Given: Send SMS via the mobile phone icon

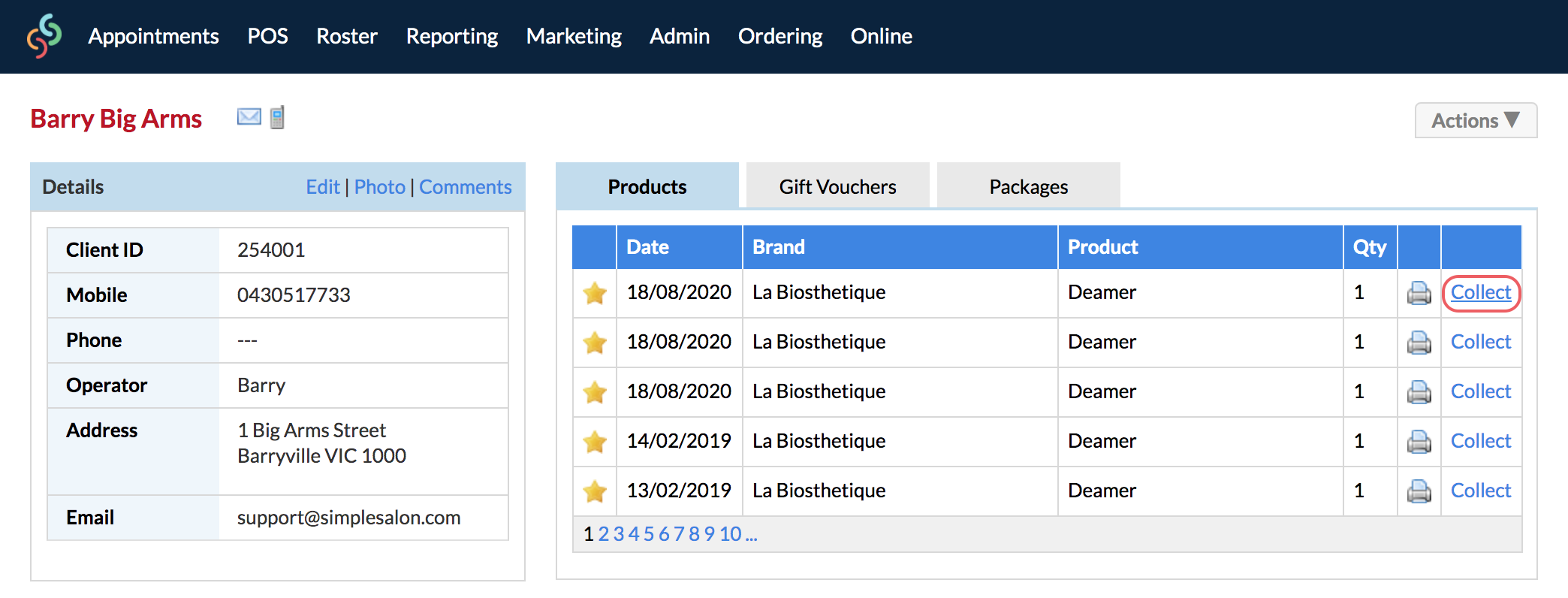Looking at the screenshot, I should 277,117.
